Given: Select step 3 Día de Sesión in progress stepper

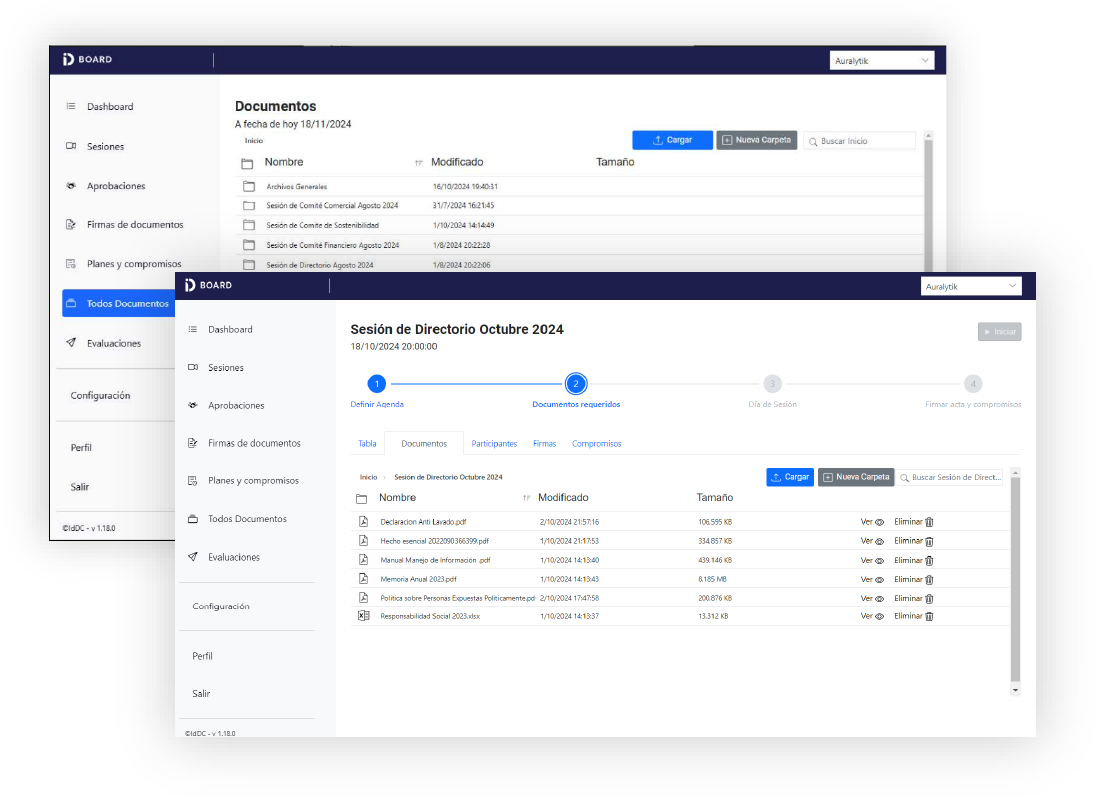Looking at the screenshot, I should pos(772,384).
